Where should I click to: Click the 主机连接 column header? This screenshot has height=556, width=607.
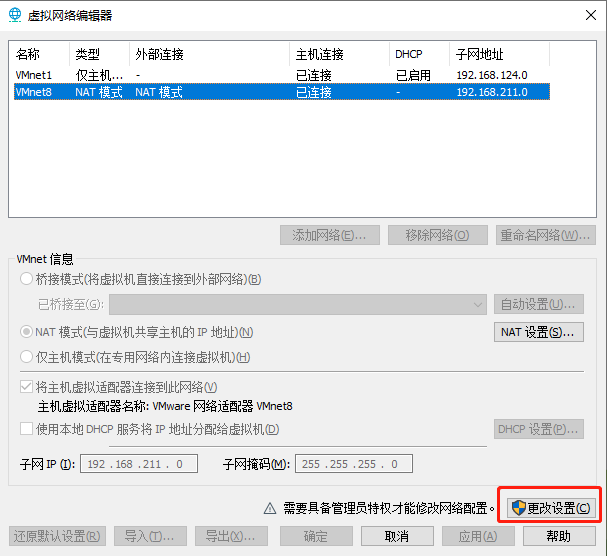pos(340,54)
